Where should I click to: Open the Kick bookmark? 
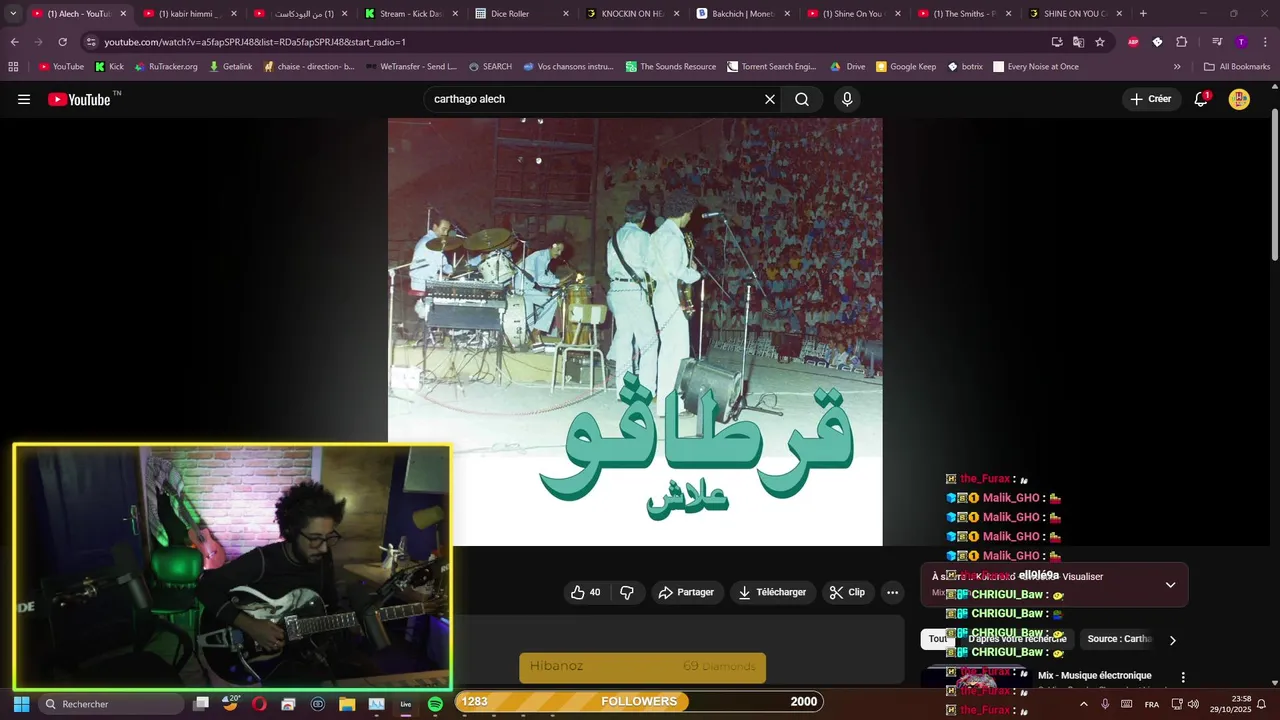[109, 67]
